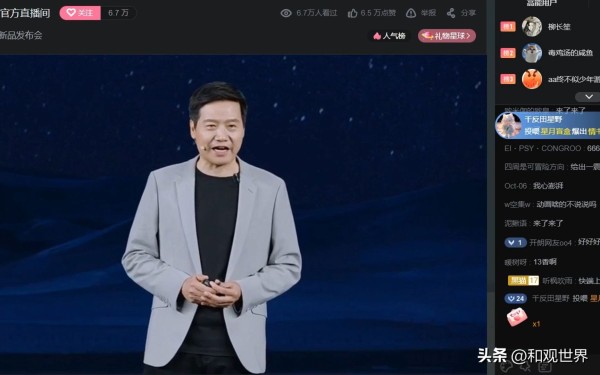Click avatar of rank 1 user 柳长笙
600x375 pixels.
pyautogui.click(x=532, y=26)
